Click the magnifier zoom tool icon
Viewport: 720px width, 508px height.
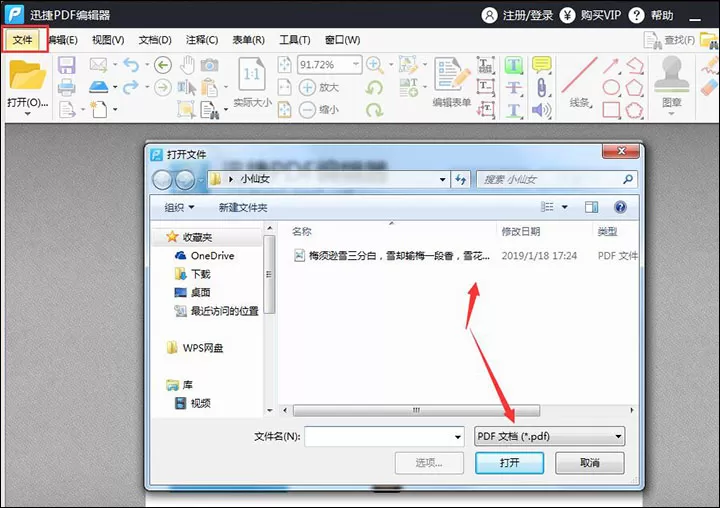375,65
